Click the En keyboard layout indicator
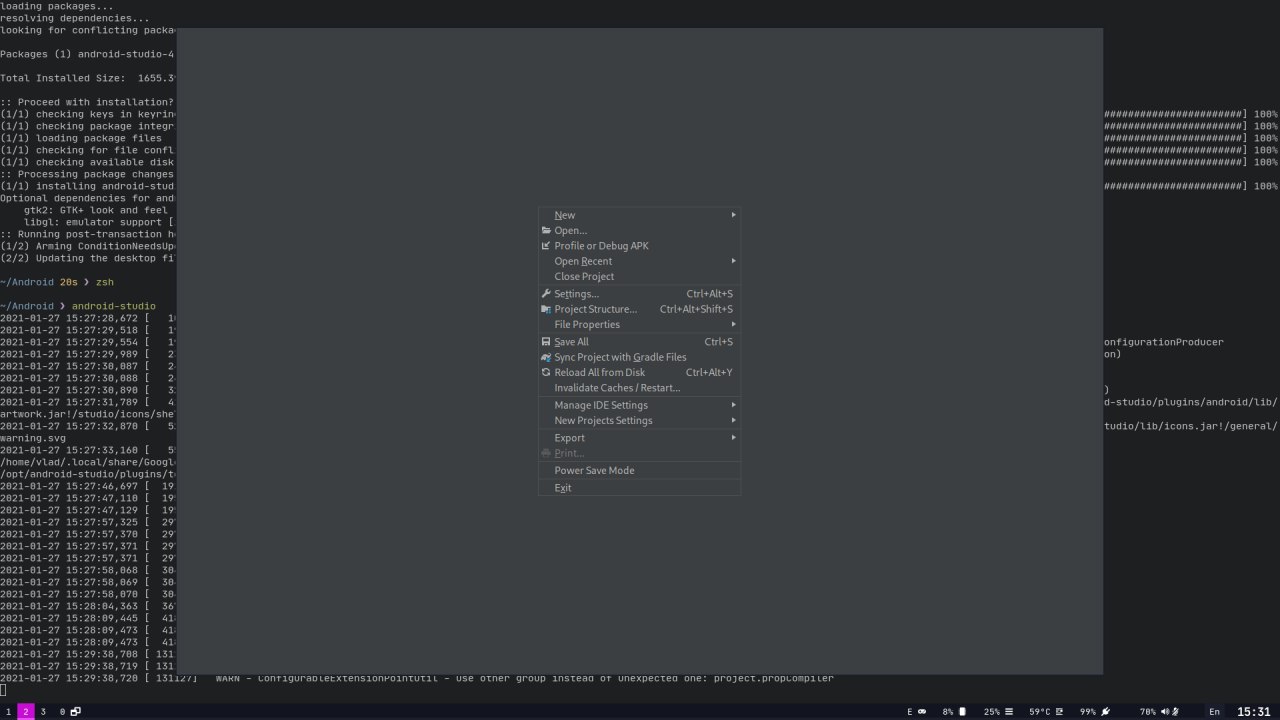Screen dimensions: 1280x720 [x=1215, y=712]
